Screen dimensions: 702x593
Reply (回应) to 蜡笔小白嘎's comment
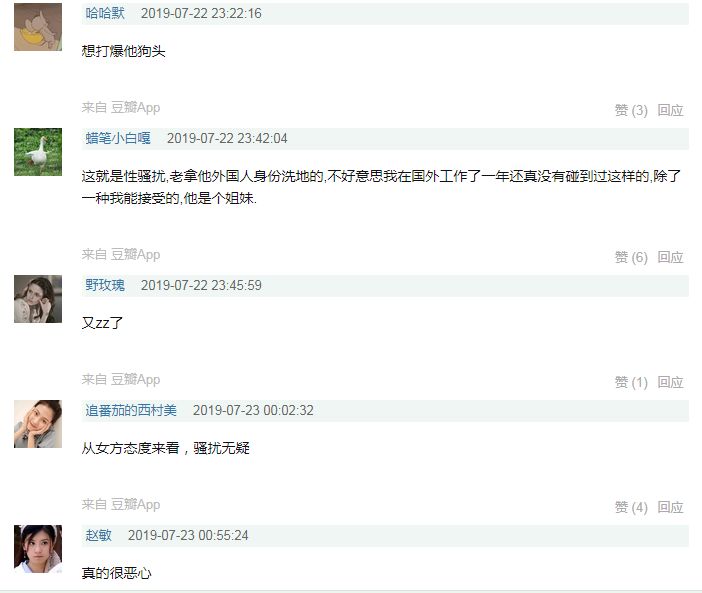670,257
